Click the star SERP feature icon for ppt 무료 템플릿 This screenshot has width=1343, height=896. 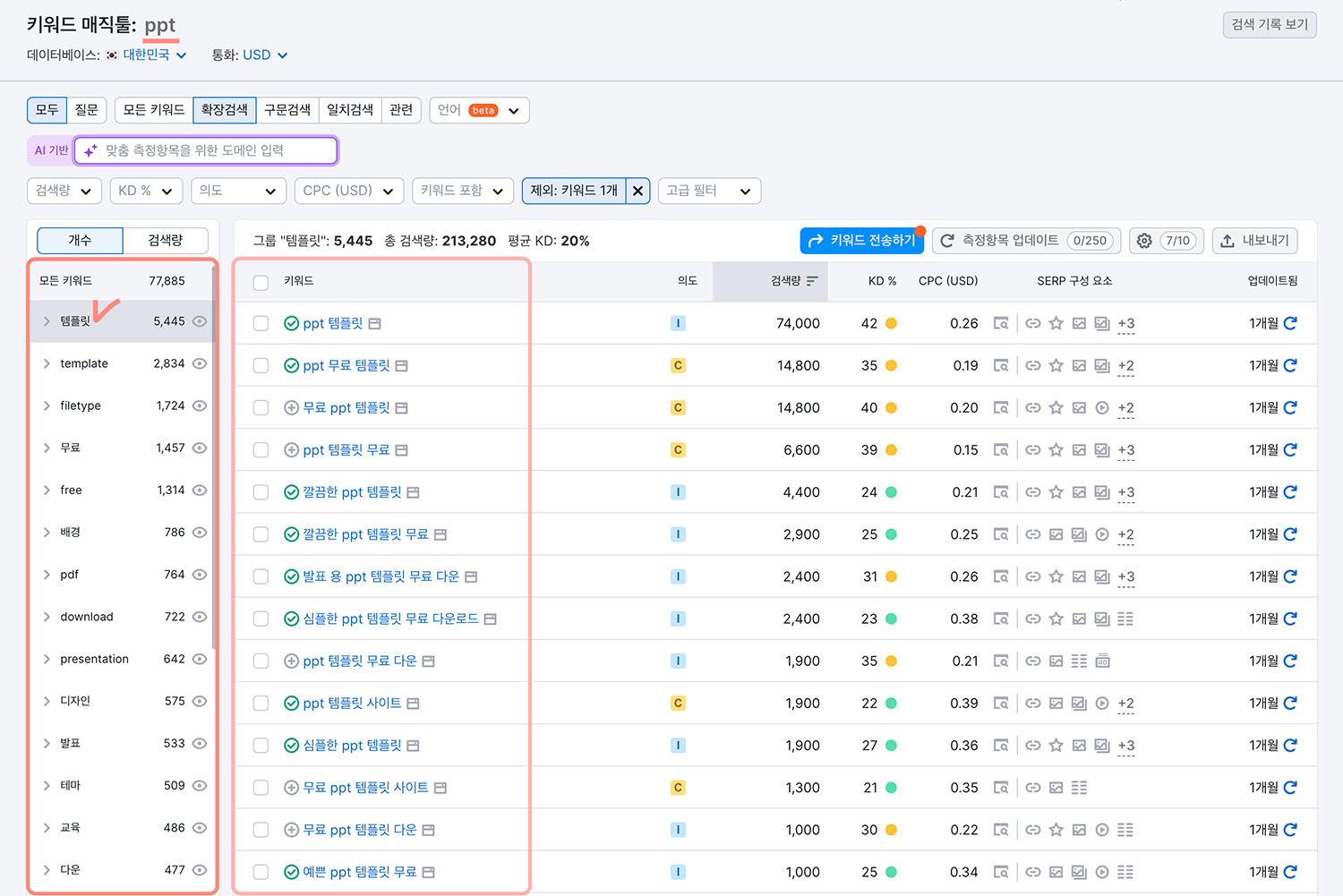pyautogui.click(x=1056, y=365)
